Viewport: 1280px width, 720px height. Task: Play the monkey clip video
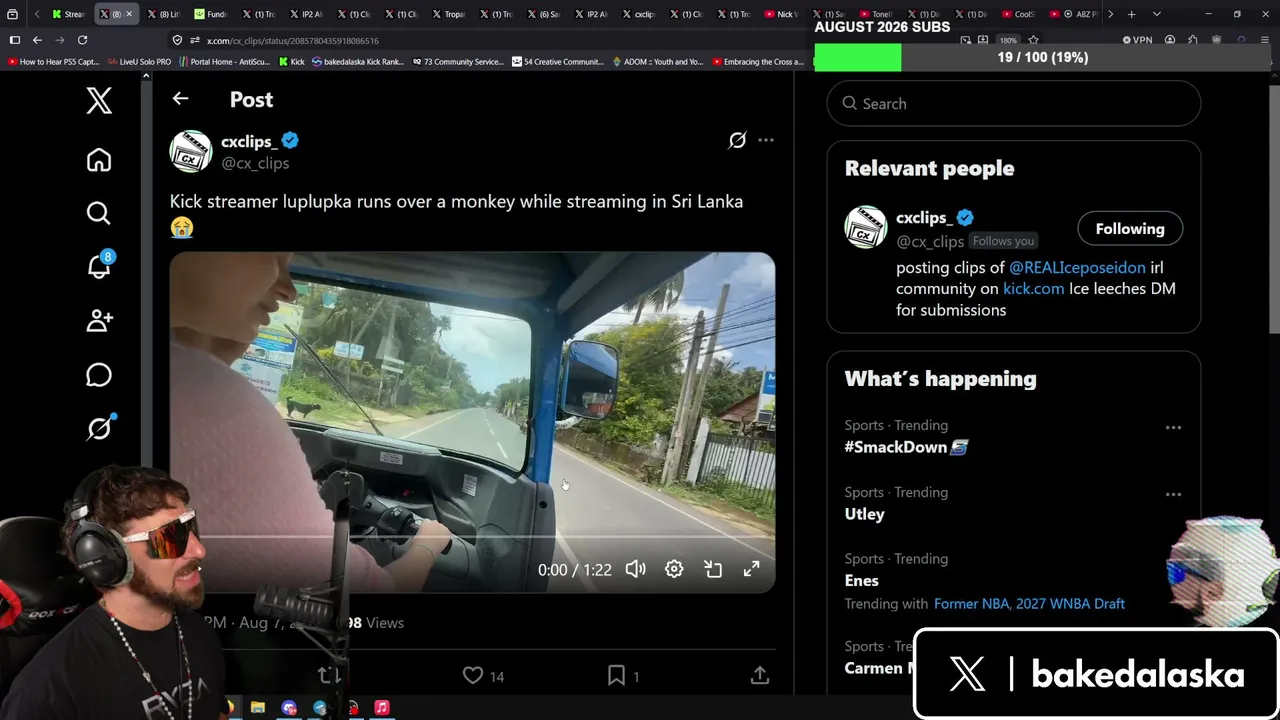[x=472, y=422]
